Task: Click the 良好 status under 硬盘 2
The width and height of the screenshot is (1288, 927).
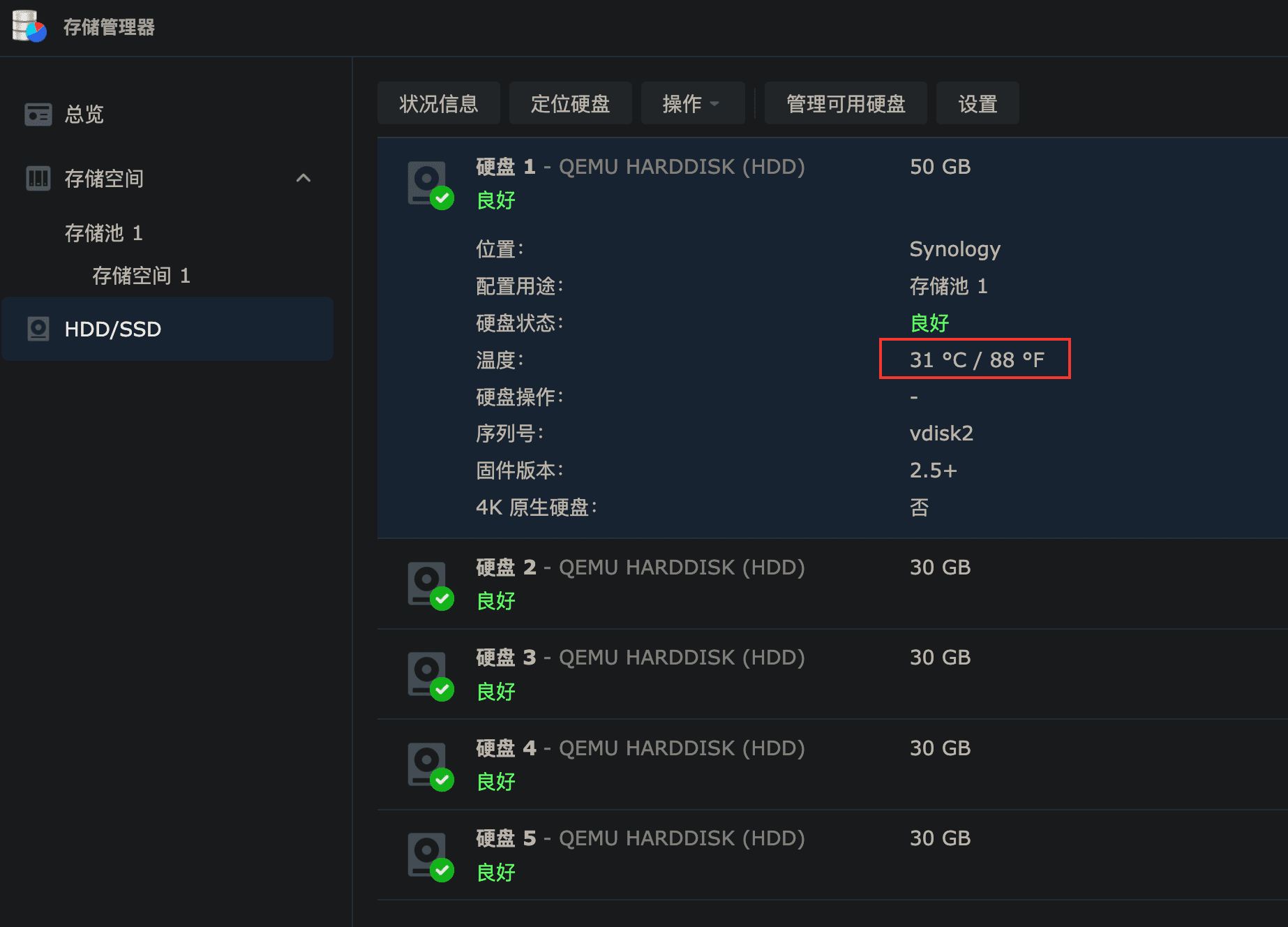Action: click(495, 601)
